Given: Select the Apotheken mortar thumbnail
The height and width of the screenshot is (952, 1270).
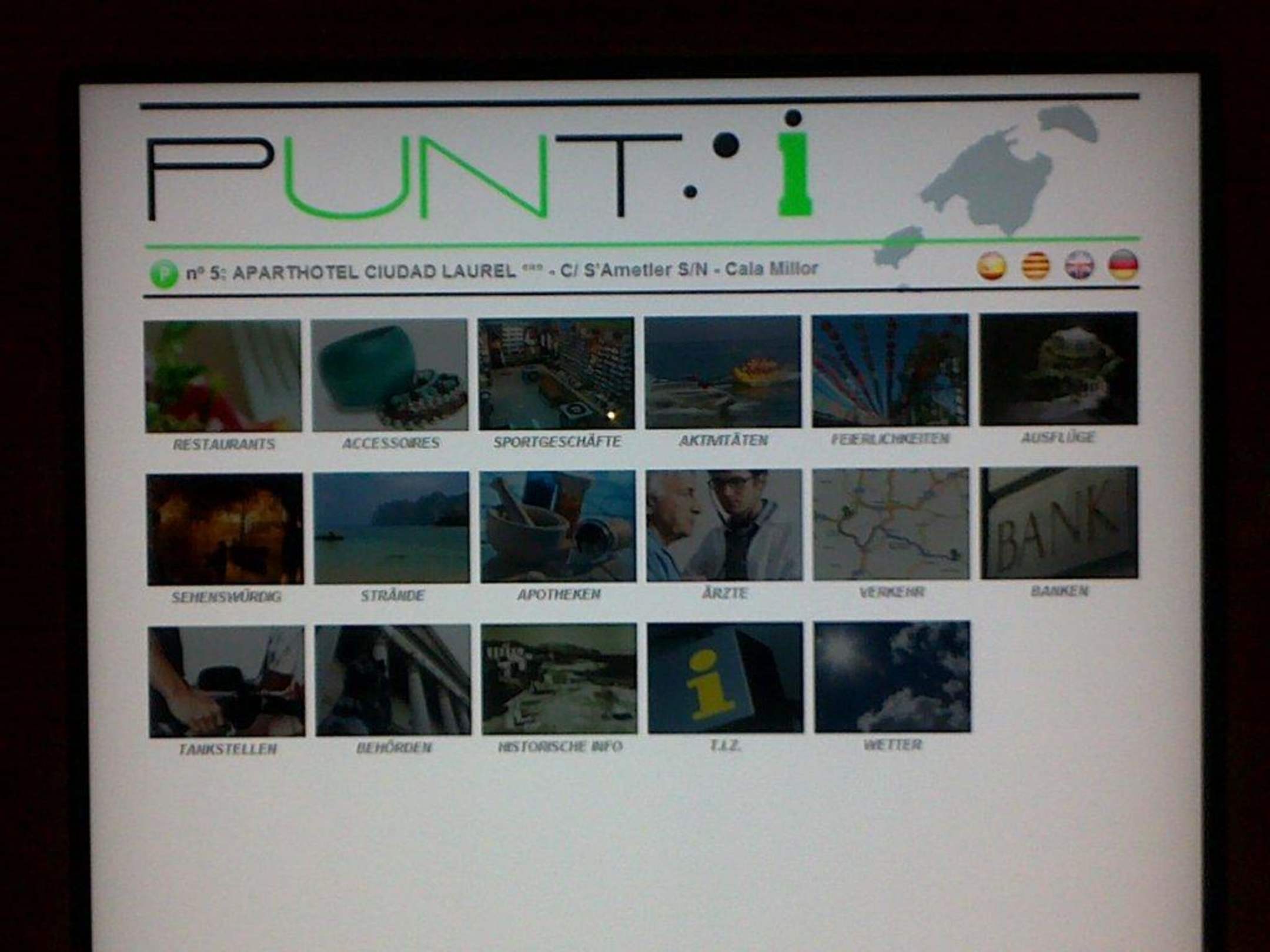Looking at the screenshot, I should [x=558, y=526].
